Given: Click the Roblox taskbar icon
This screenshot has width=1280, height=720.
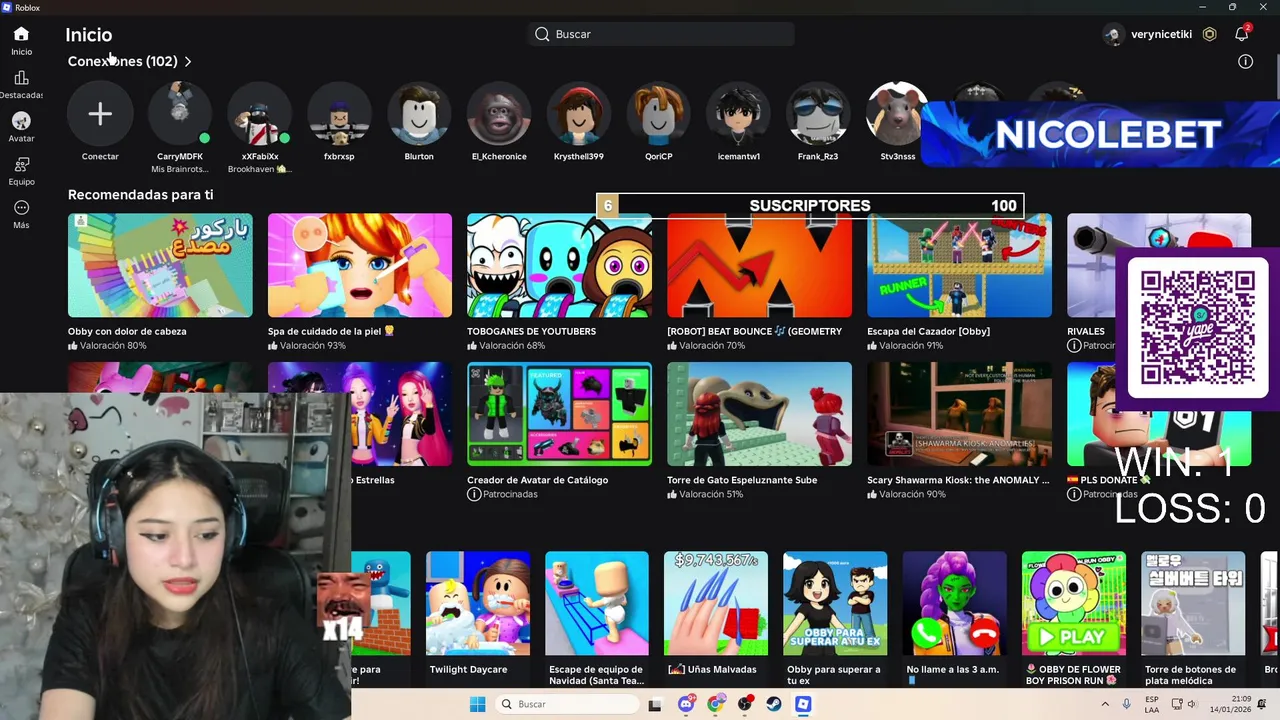Looking at the screenshot, I should click(803, 704).
